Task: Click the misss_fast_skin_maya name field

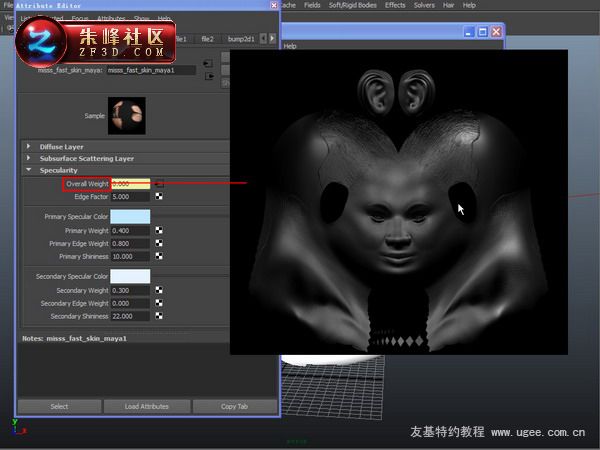Action: coord(151,70)
